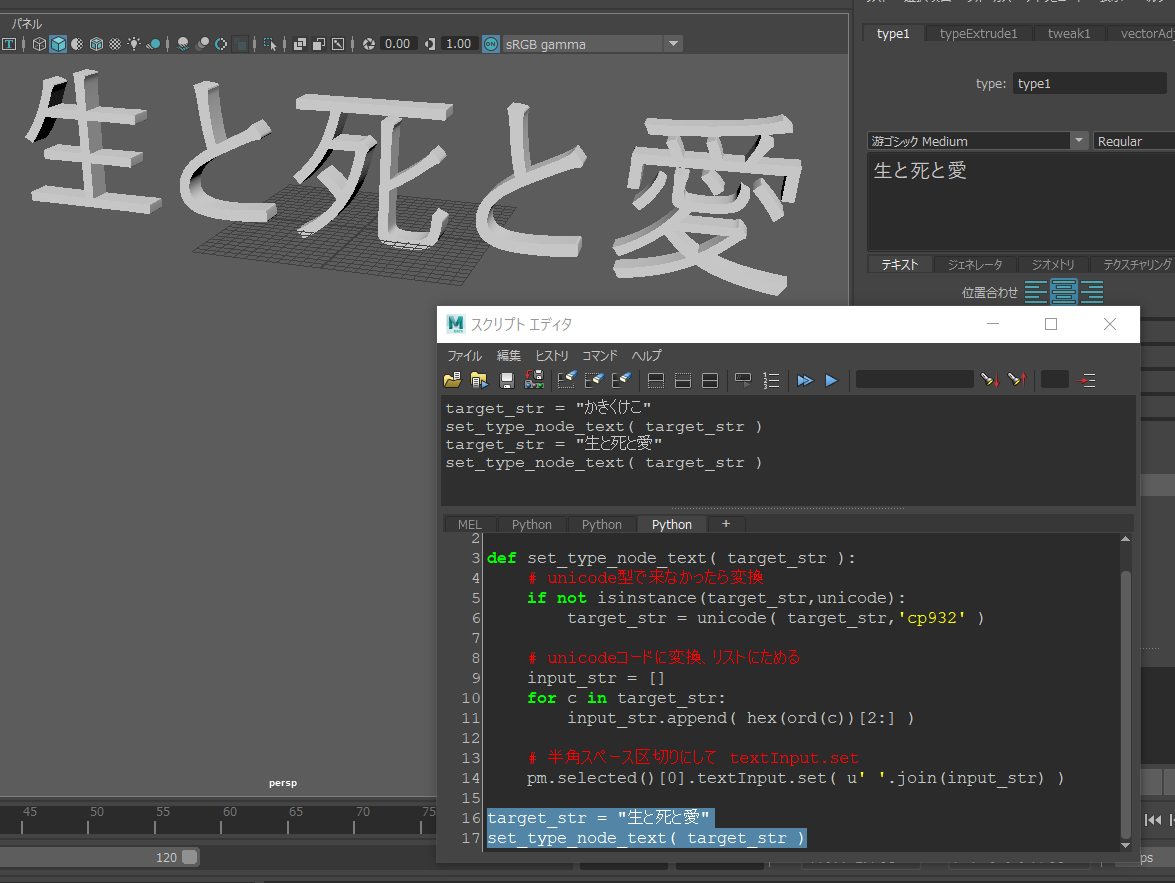The image size is (1175, 883).
Task: Click Gamma value field 1.00
Action: point(459,44)
